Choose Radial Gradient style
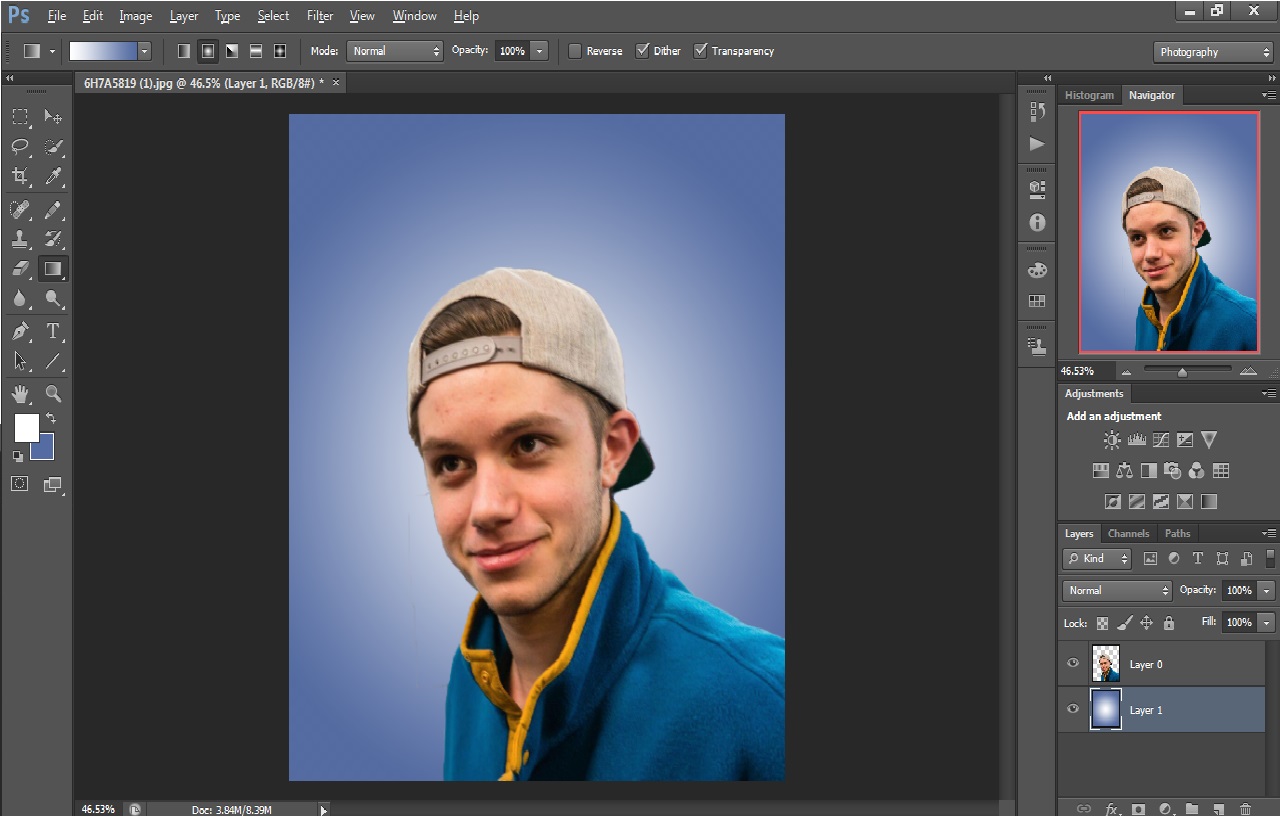Image resolution: width=1280 pixels, height=816 pixels. tap(208, 51)
